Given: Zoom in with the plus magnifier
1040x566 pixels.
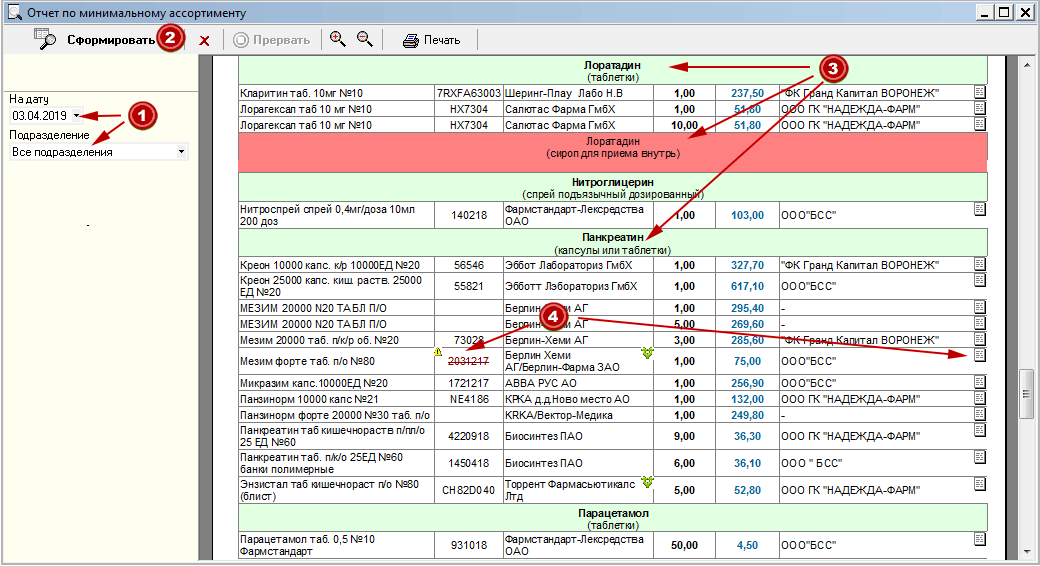Looking at the screenshot, I should pyautogui.click(x=338, y=39).
